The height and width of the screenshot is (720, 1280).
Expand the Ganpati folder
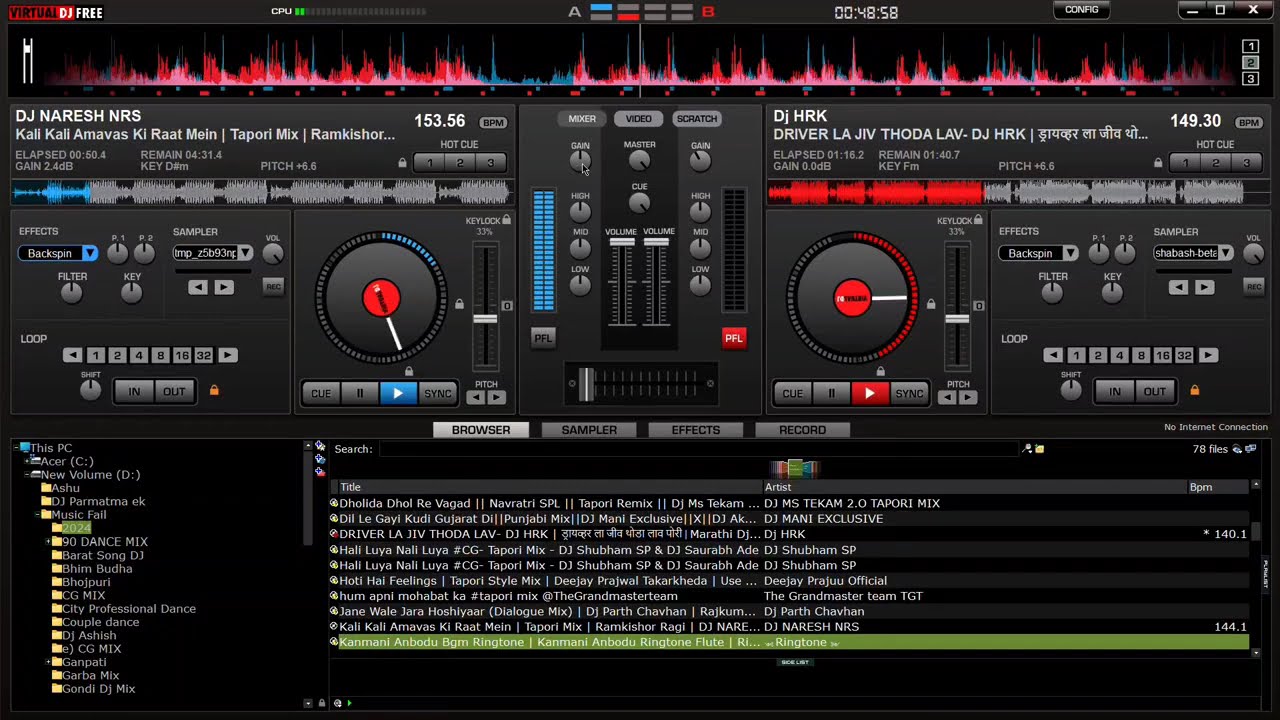click(48, 662)
